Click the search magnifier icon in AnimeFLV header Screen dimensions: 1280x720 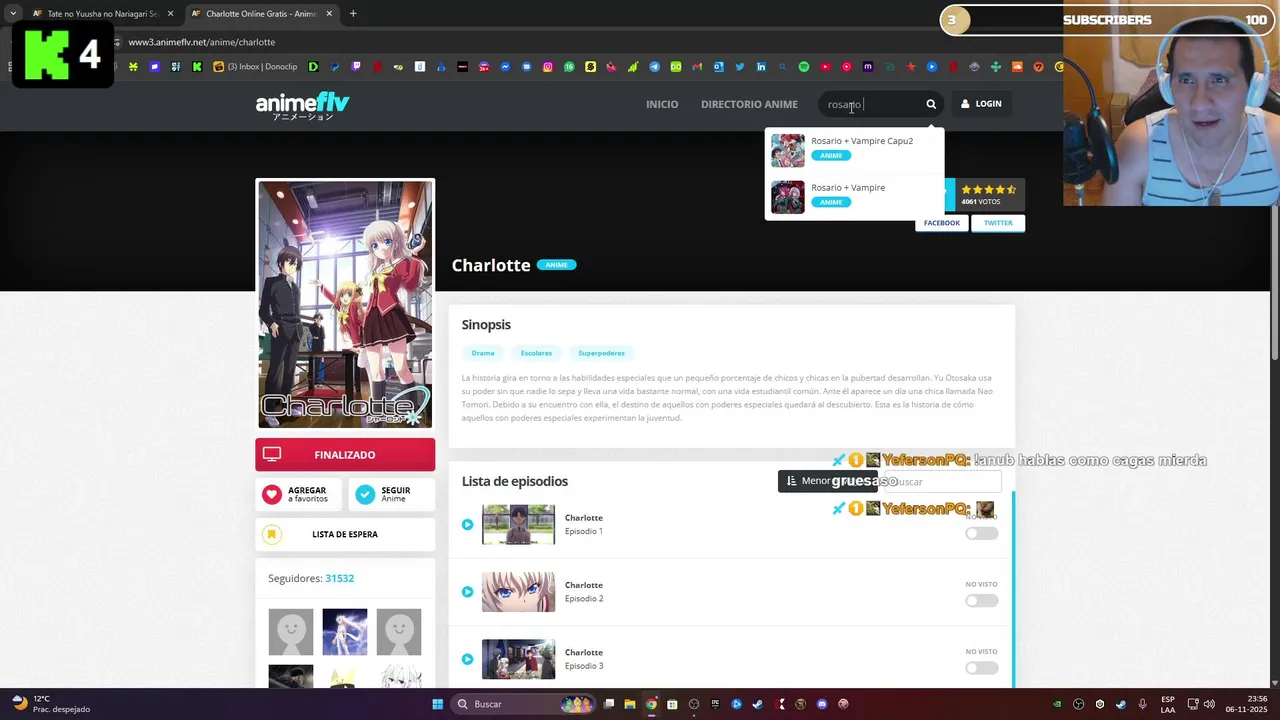pos(931,104)
